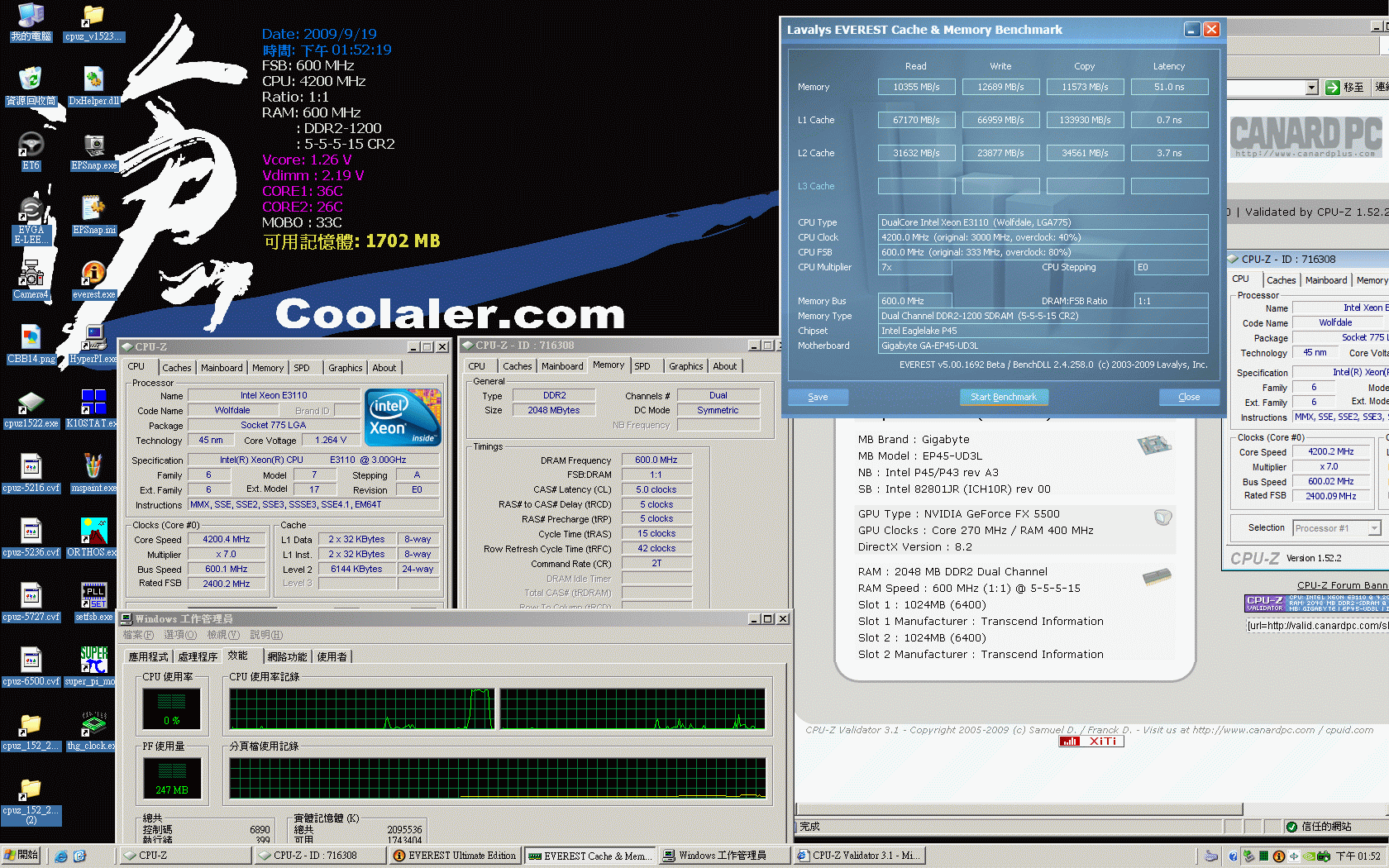Launch the thg_clock.exe desktop icon
The image size is (1389, 868).
[93, 731]
